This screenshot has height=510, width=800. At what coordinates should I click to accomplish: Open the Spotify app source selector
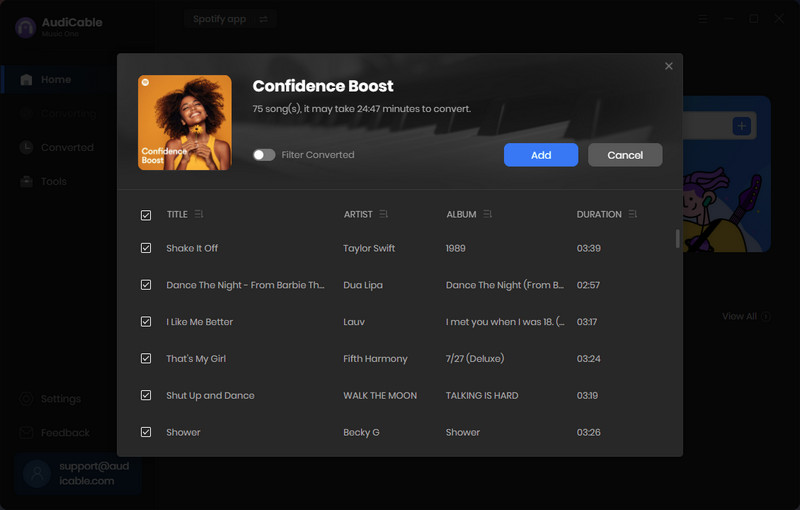click(x=230, y=19)
